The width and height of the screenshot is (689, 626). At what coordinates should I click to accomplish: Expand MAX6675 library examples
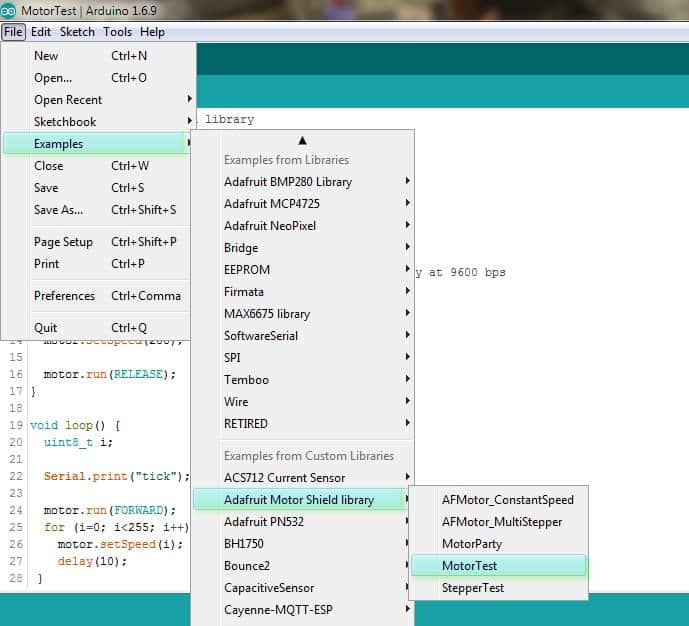(x=303, y=314)
